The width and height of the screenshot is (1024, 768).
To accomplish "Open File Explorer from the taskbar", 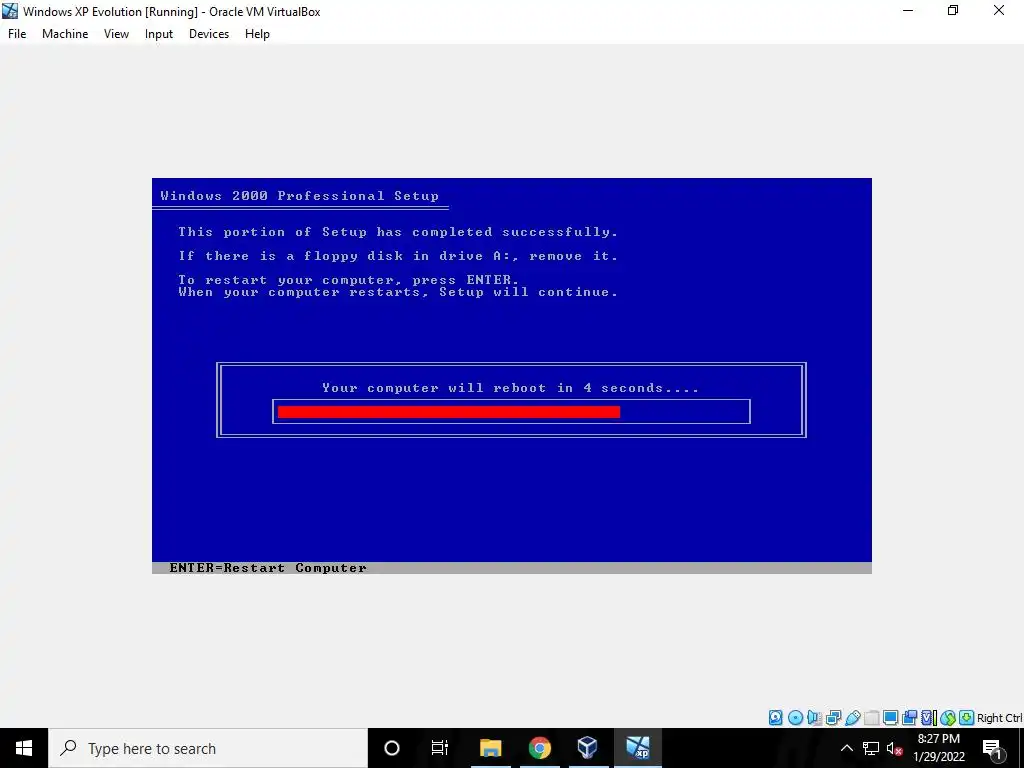I will [490, 748].
